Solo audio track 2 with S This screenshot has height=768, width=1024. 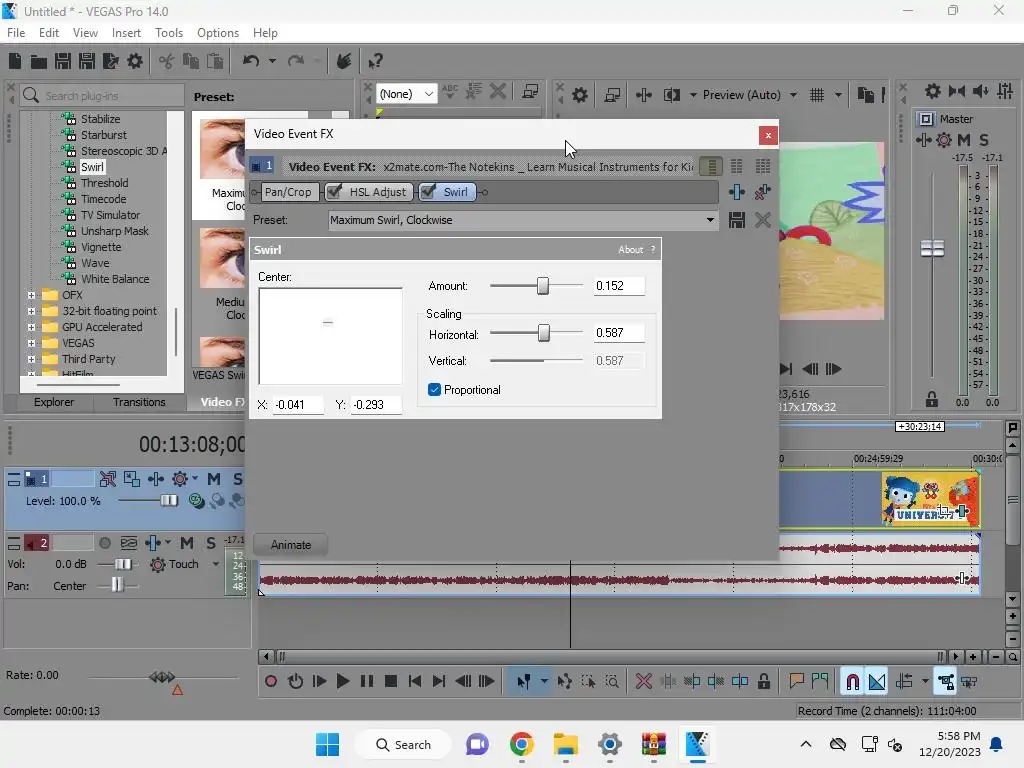[210, 543]
